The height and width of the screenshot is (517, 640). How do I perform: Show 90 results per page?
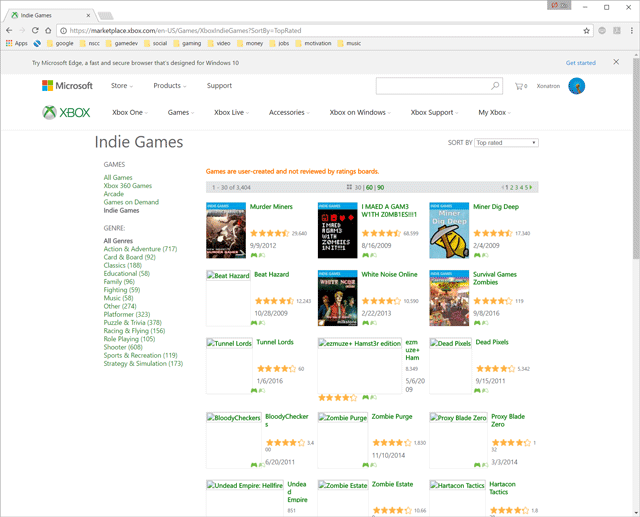(x=380, y=187)
